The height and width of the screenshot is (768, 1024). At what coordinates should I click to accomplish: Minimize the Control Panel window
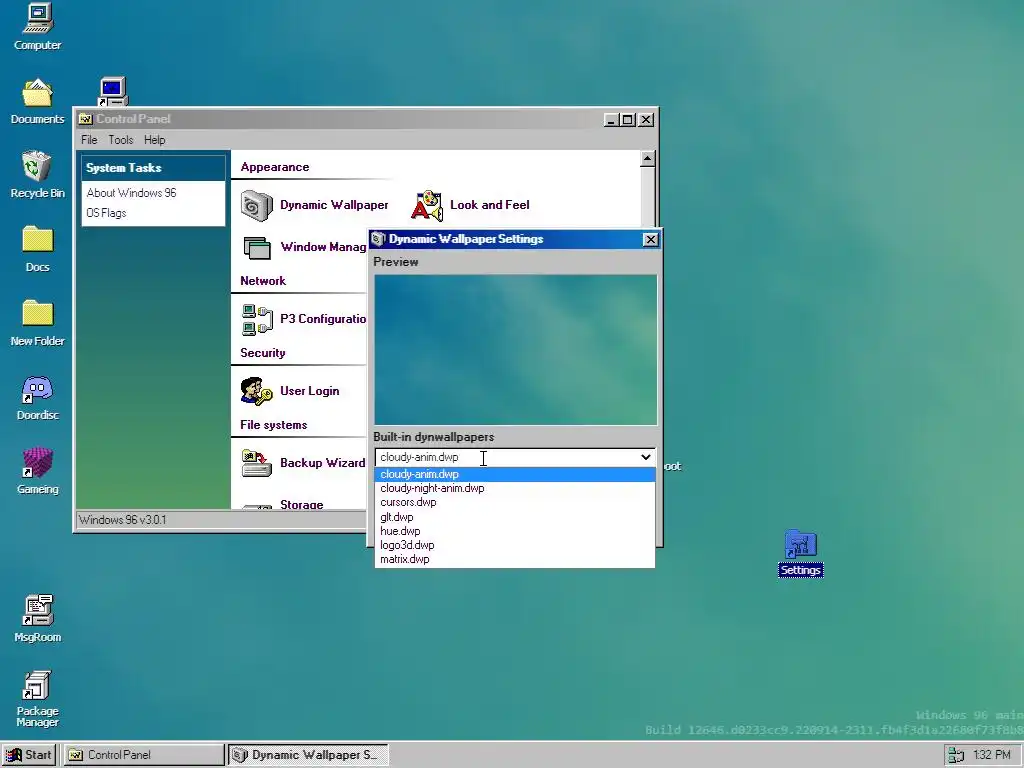pos(611,120)
